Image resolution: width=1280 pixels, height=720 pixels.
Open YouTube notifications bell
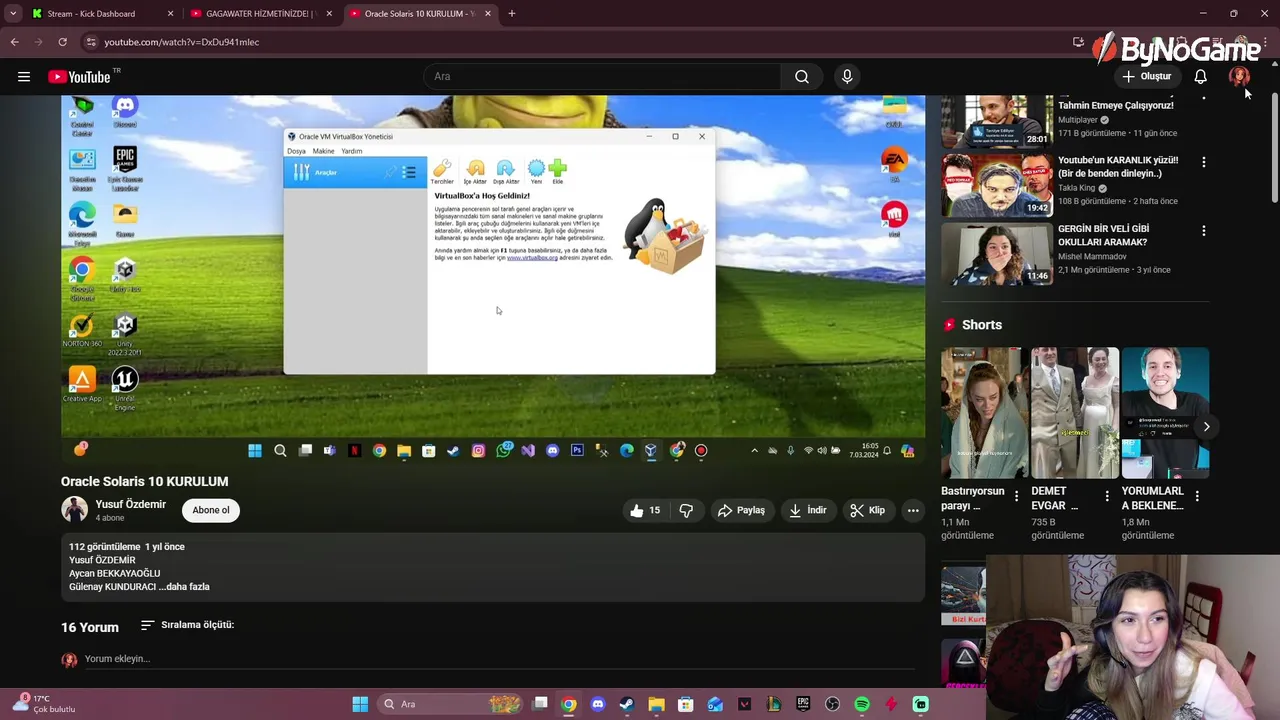point(1200,76)
